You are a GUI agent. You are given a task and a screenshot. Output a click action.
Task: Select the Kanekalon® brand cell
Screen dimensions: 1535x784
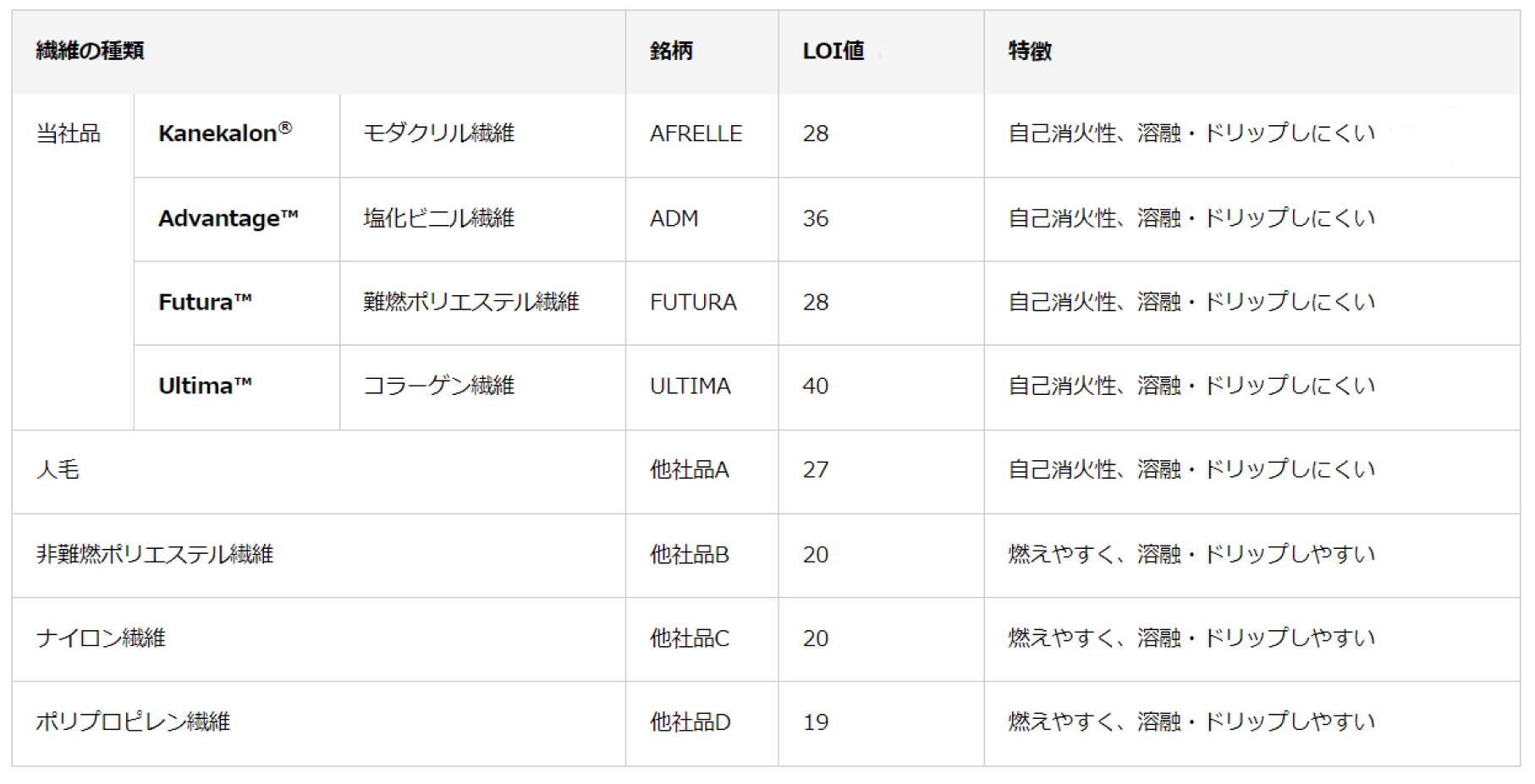225,133
